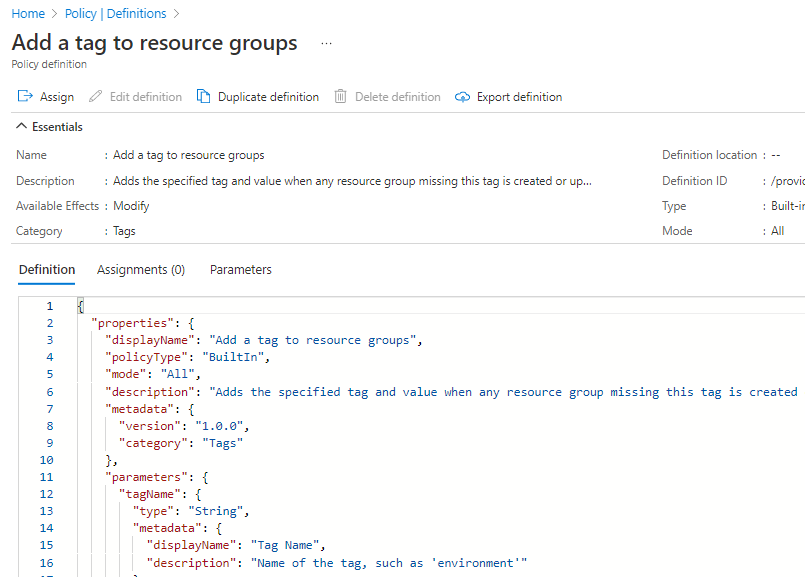The image size is (805, 577).
Task: Open the Parameters tab
Action: pos(240,270)
